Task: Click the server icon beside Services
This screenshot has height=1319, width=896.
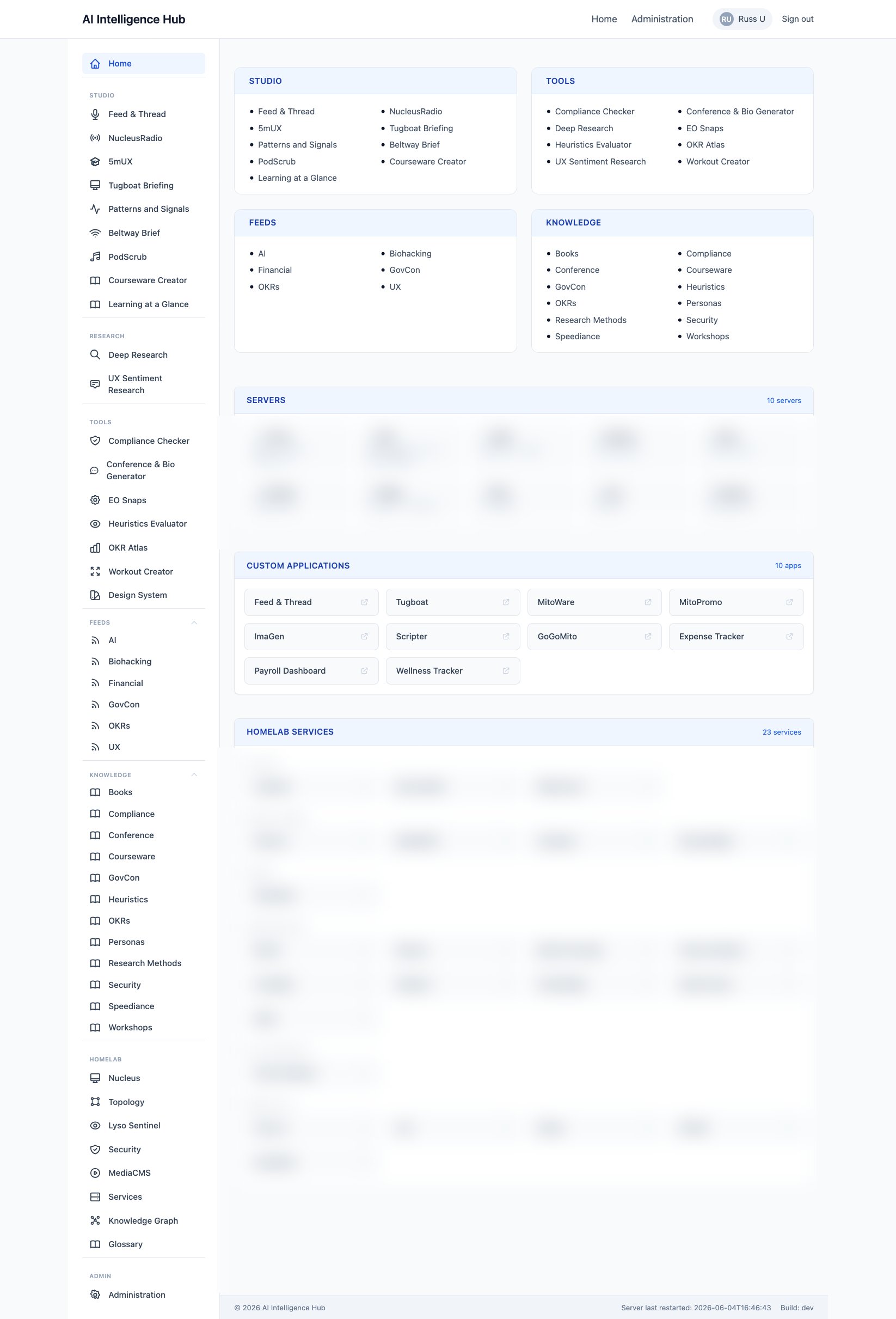Action: click(95, 1196)
